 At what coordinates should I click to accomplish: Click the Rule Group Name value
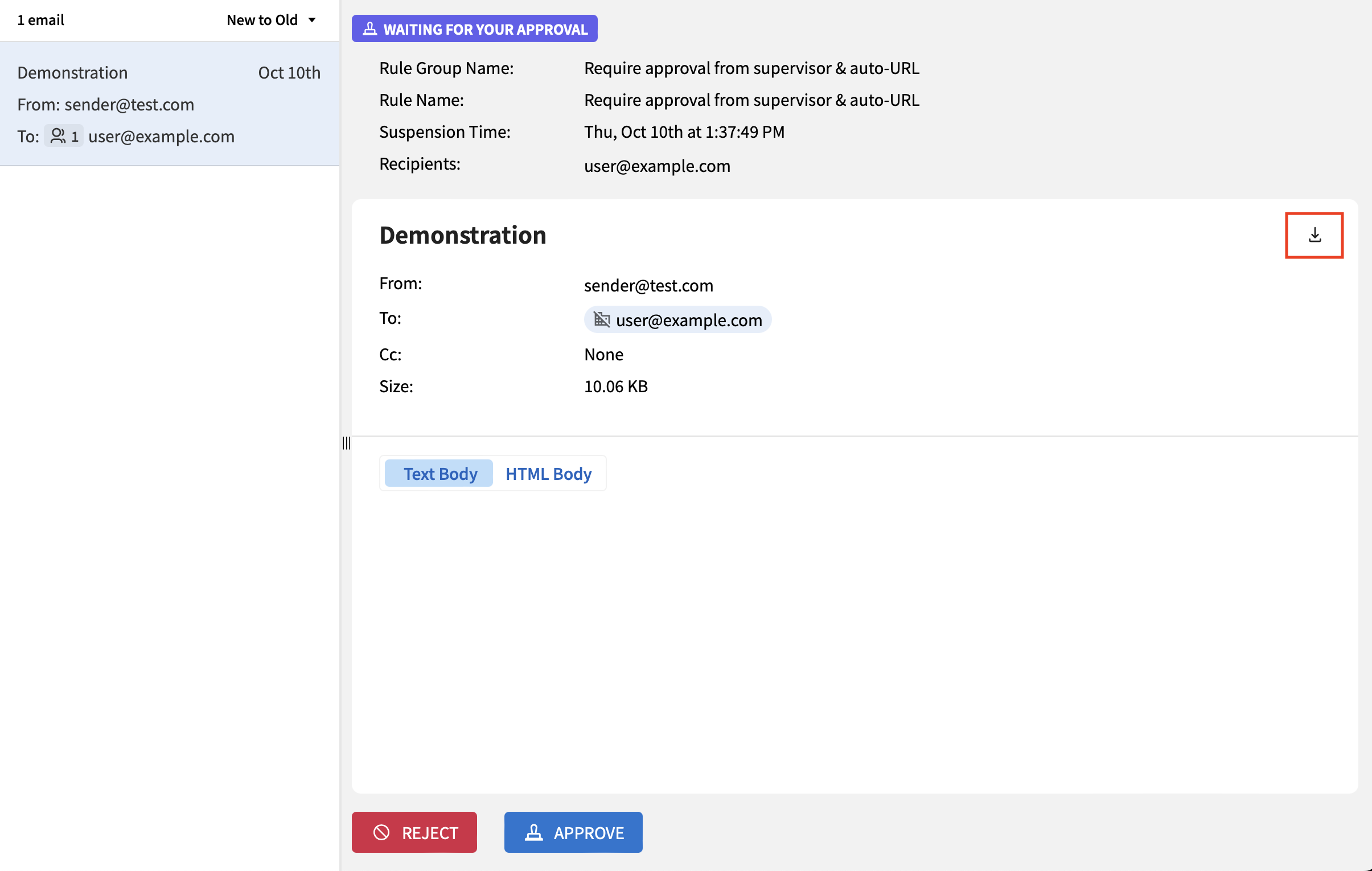point(751,68)
